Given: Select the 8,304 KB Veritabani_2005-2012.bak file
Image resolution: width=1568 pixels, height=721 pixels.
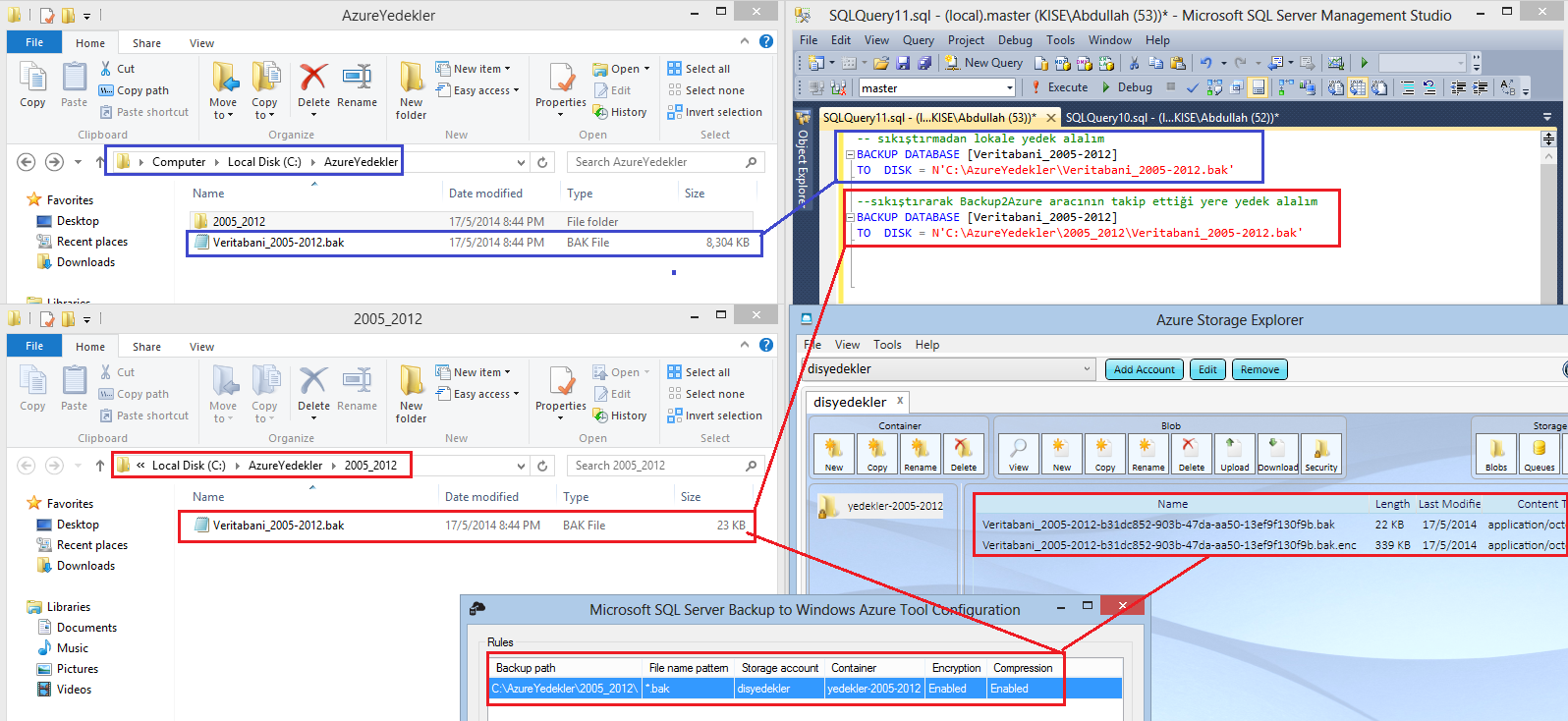Looking at the screenshot, I should tap(474, 243).
